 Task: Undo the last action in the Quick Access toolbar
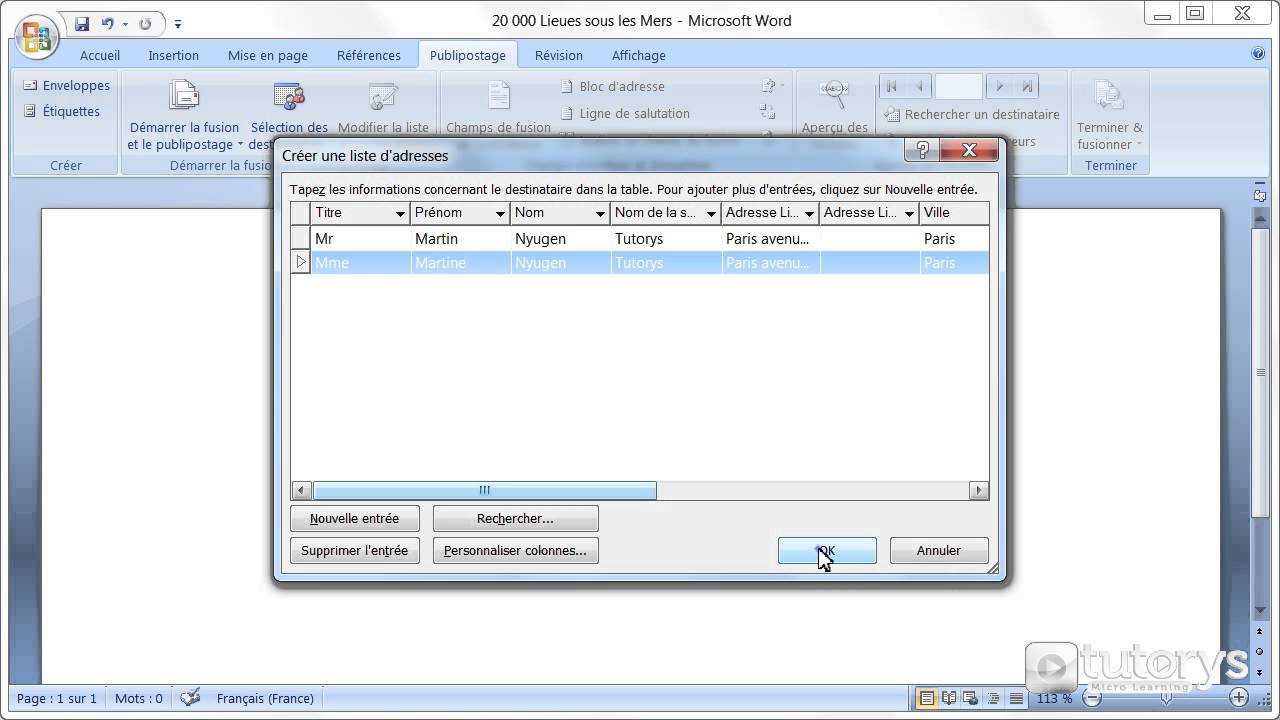point(107,23)
